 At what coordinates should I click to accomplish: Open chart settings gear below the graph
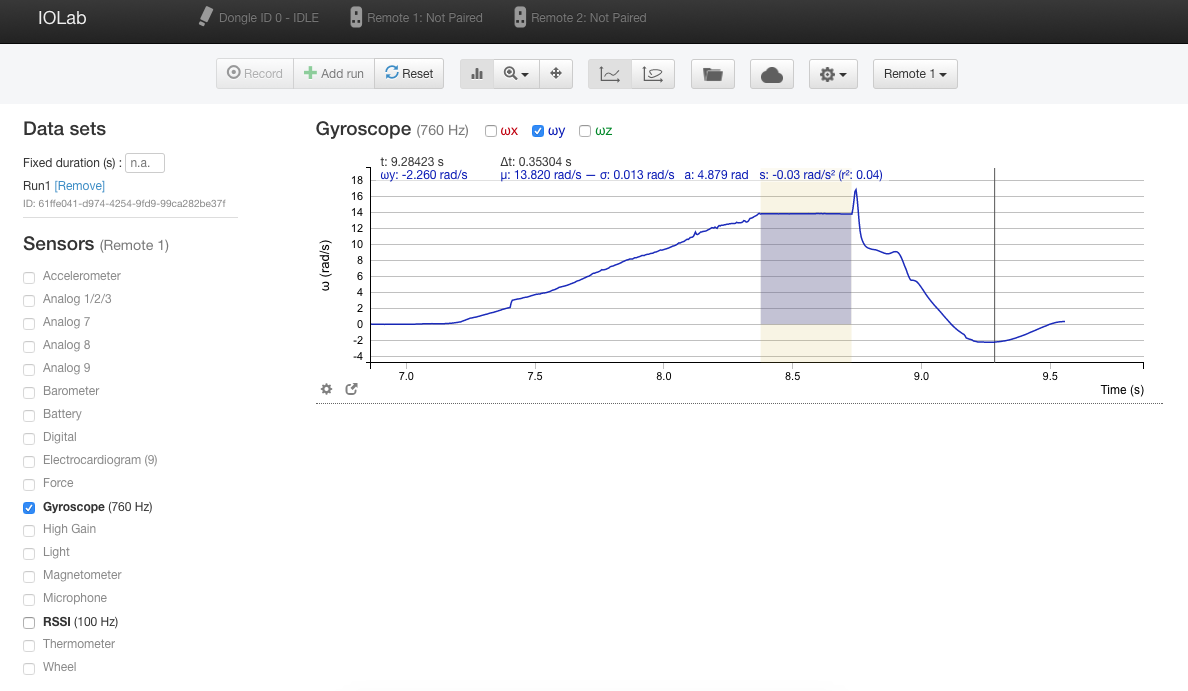coord(327,389)
